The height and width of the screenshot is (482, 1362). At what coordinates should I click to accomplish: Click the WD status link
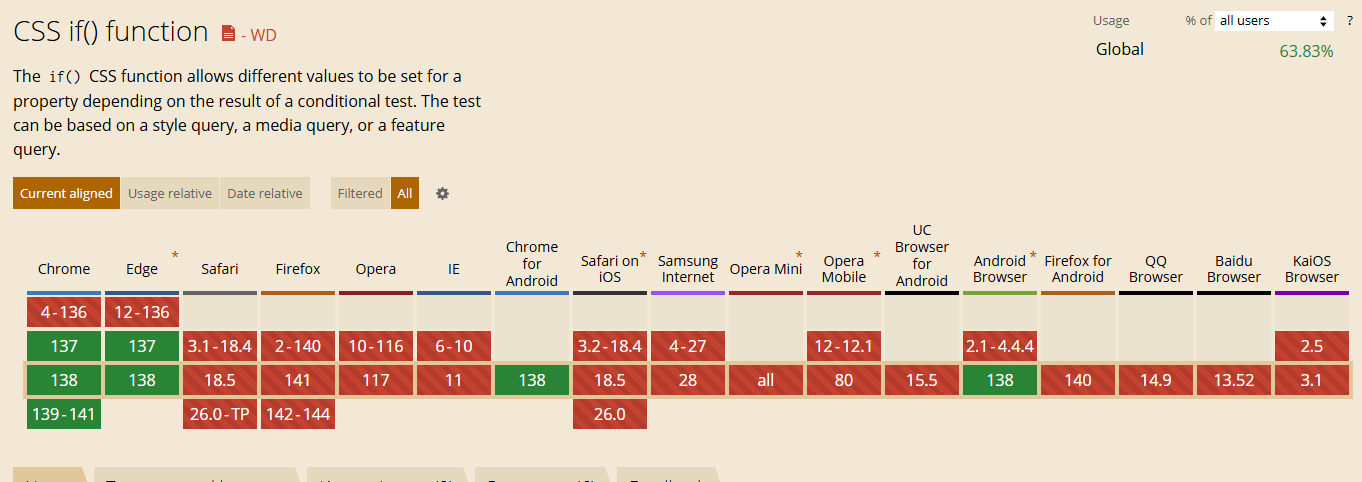click(x=258, y=35)
